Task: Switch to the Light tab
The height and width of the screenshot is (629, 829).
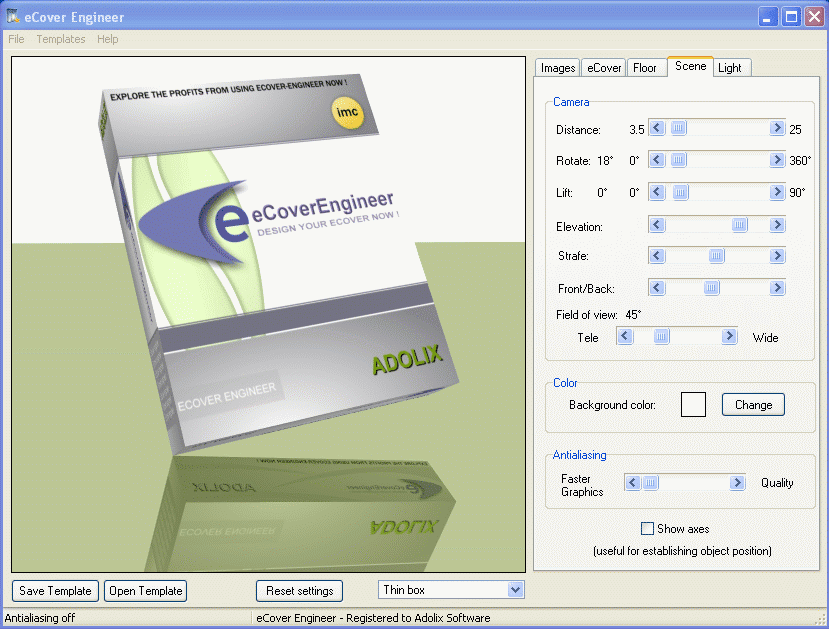Action: [731, 67]
